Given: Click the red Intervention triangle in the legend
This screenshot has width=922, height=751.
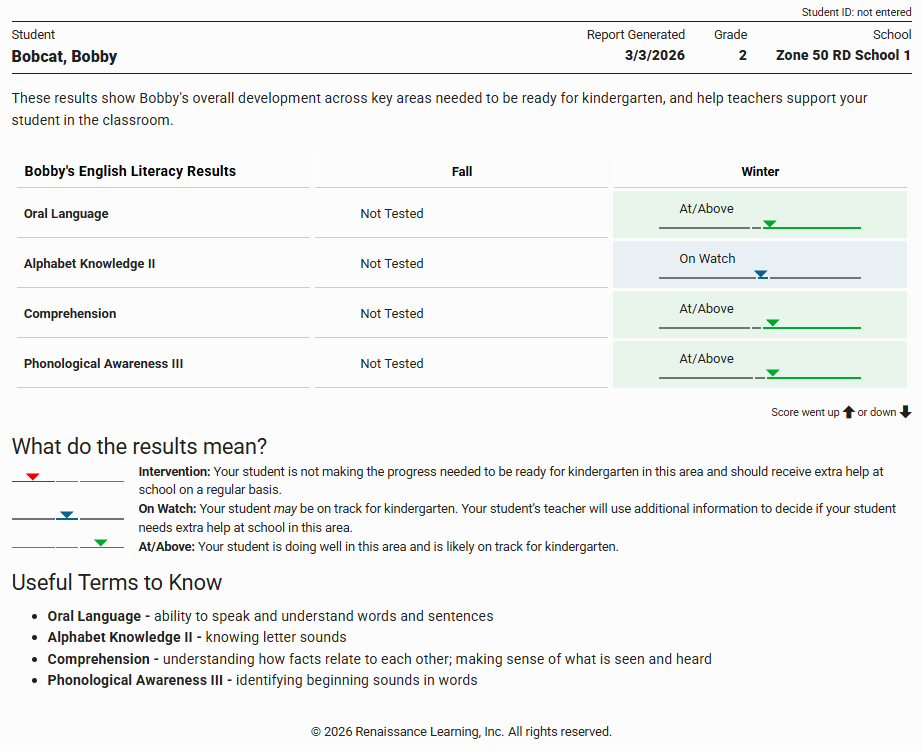Looking at the screenshot, I should point(33,477).
